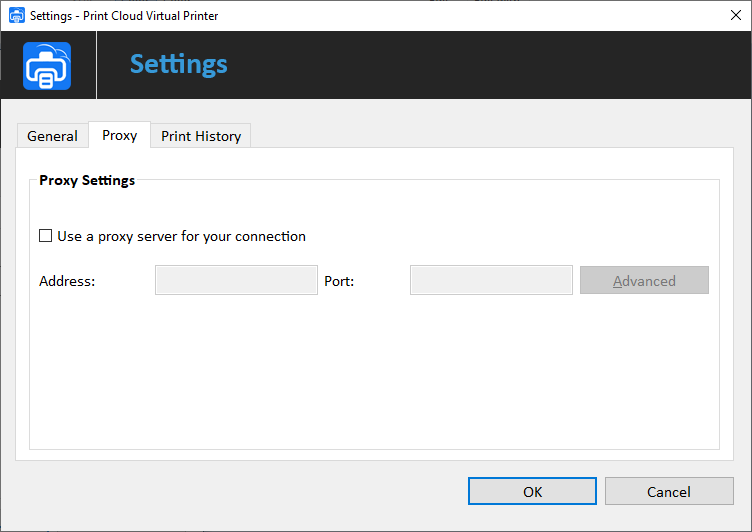Switch to the General tab
This screenshot has height=532, width=752.
tap(52, 136)
